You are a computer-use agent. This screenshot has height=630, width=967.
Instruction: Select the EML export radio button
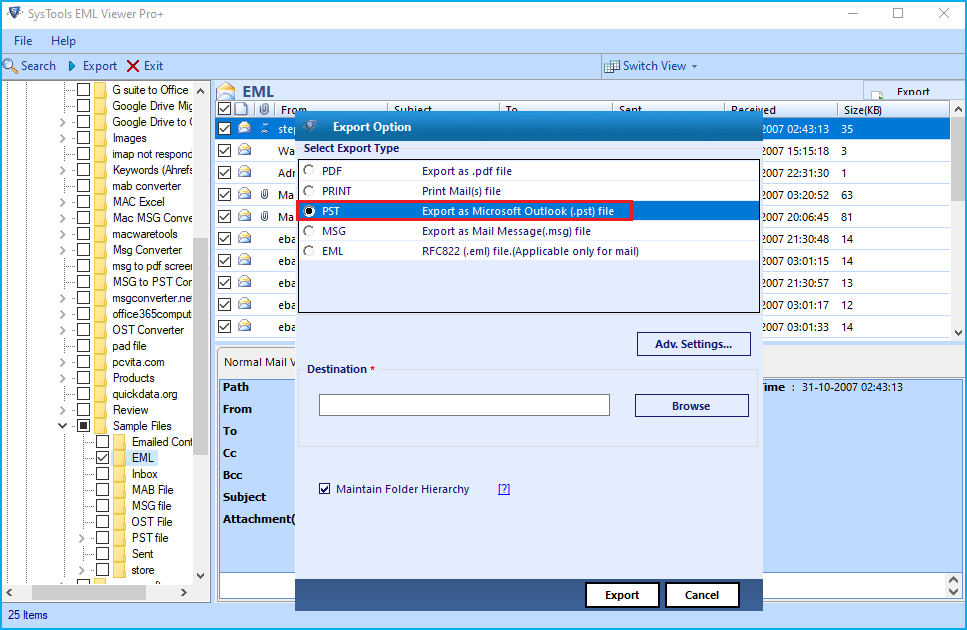pyautogui.click(x=309, y=251)
